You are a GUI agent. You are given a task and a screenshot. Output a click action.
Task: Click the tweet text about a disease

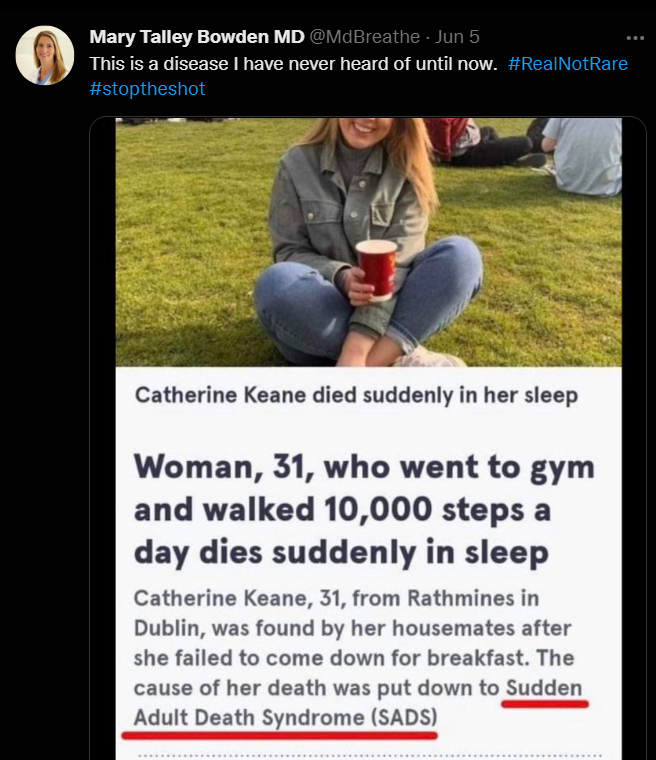click(x=293, y=63)
